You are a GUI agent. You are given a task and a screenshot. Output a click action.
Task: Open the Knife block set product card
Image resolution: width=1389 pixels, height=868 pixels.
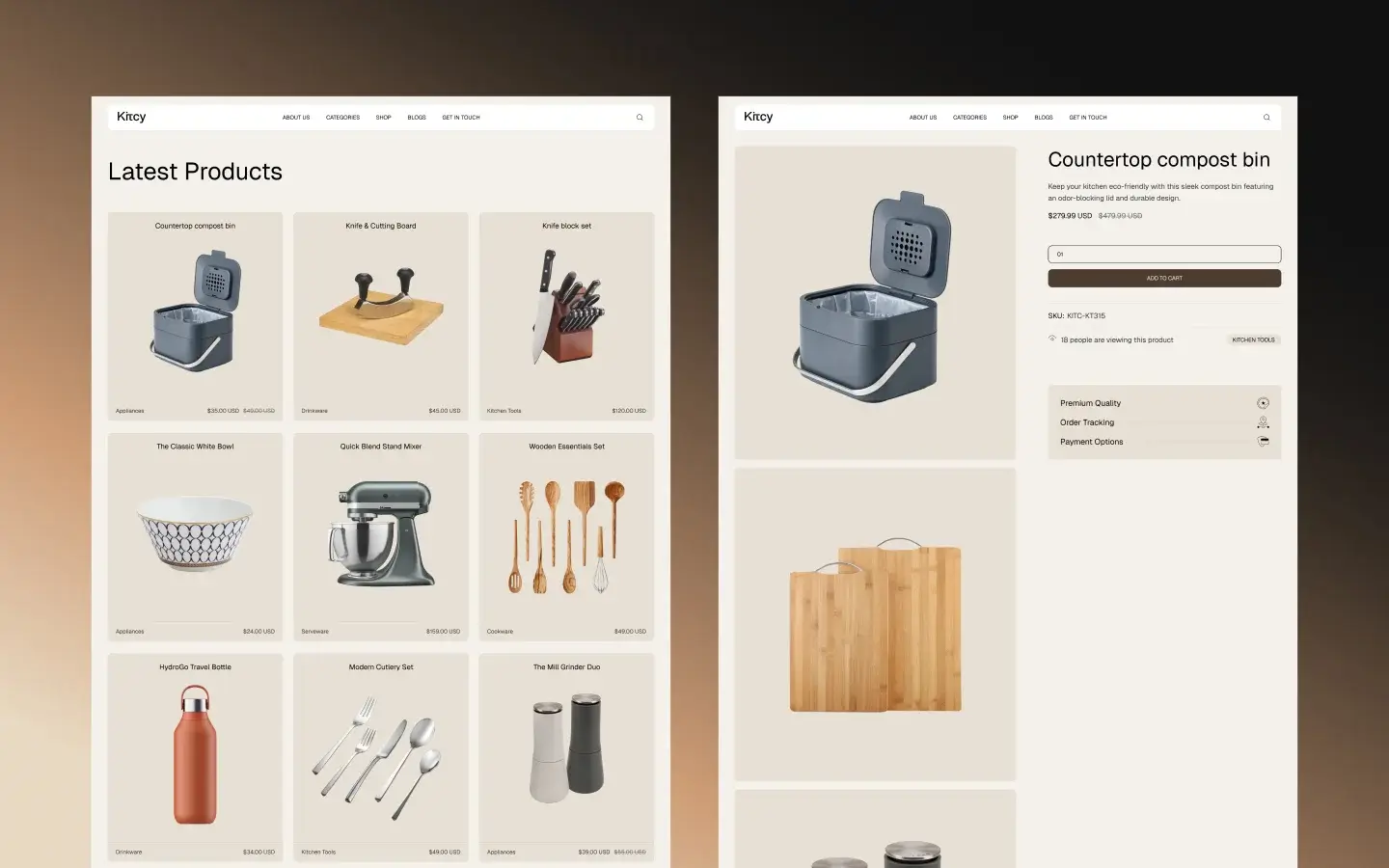click(566, 316)
